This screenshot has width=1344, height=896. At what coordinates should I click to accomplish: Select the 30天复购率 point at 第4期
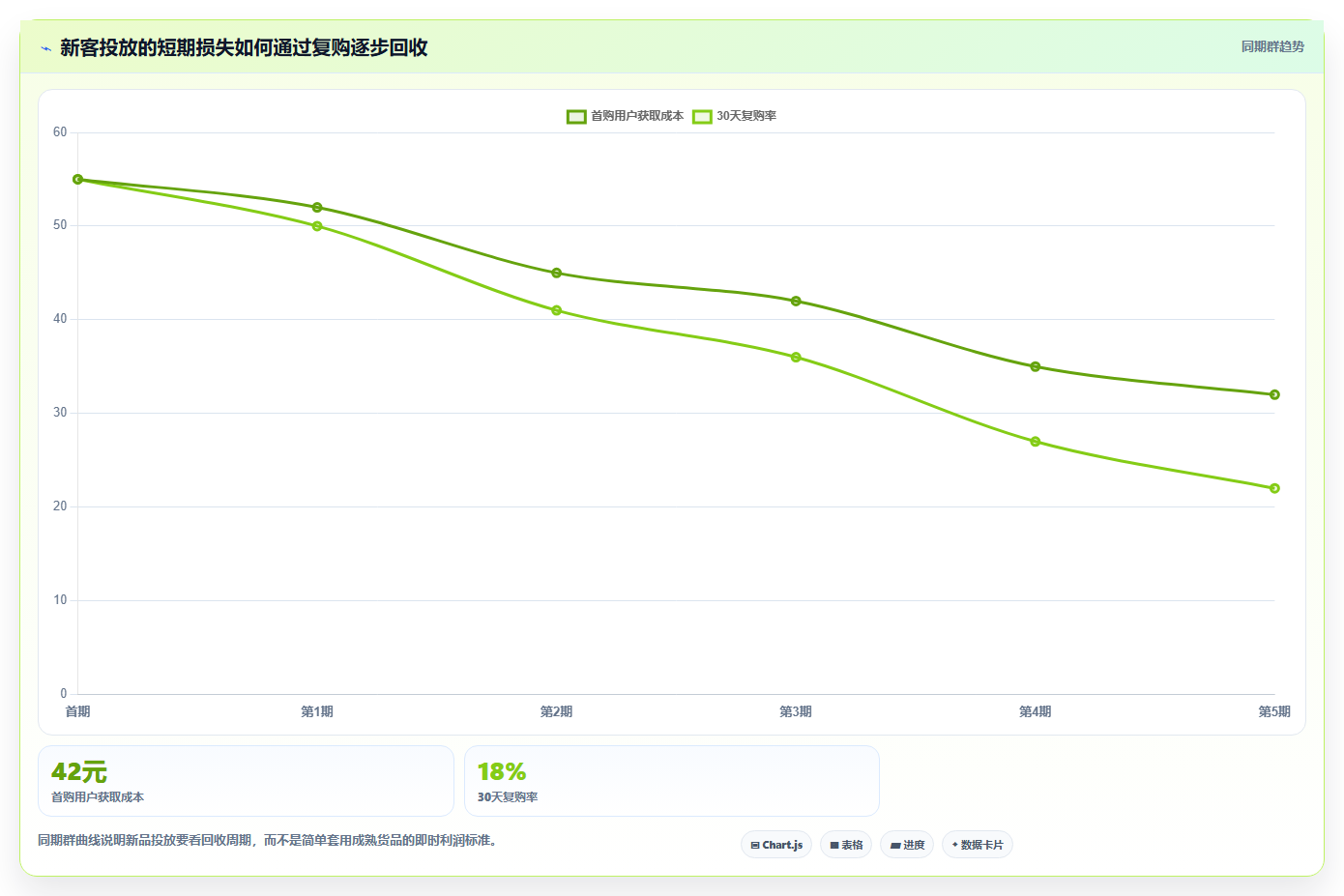point(1036,442)
